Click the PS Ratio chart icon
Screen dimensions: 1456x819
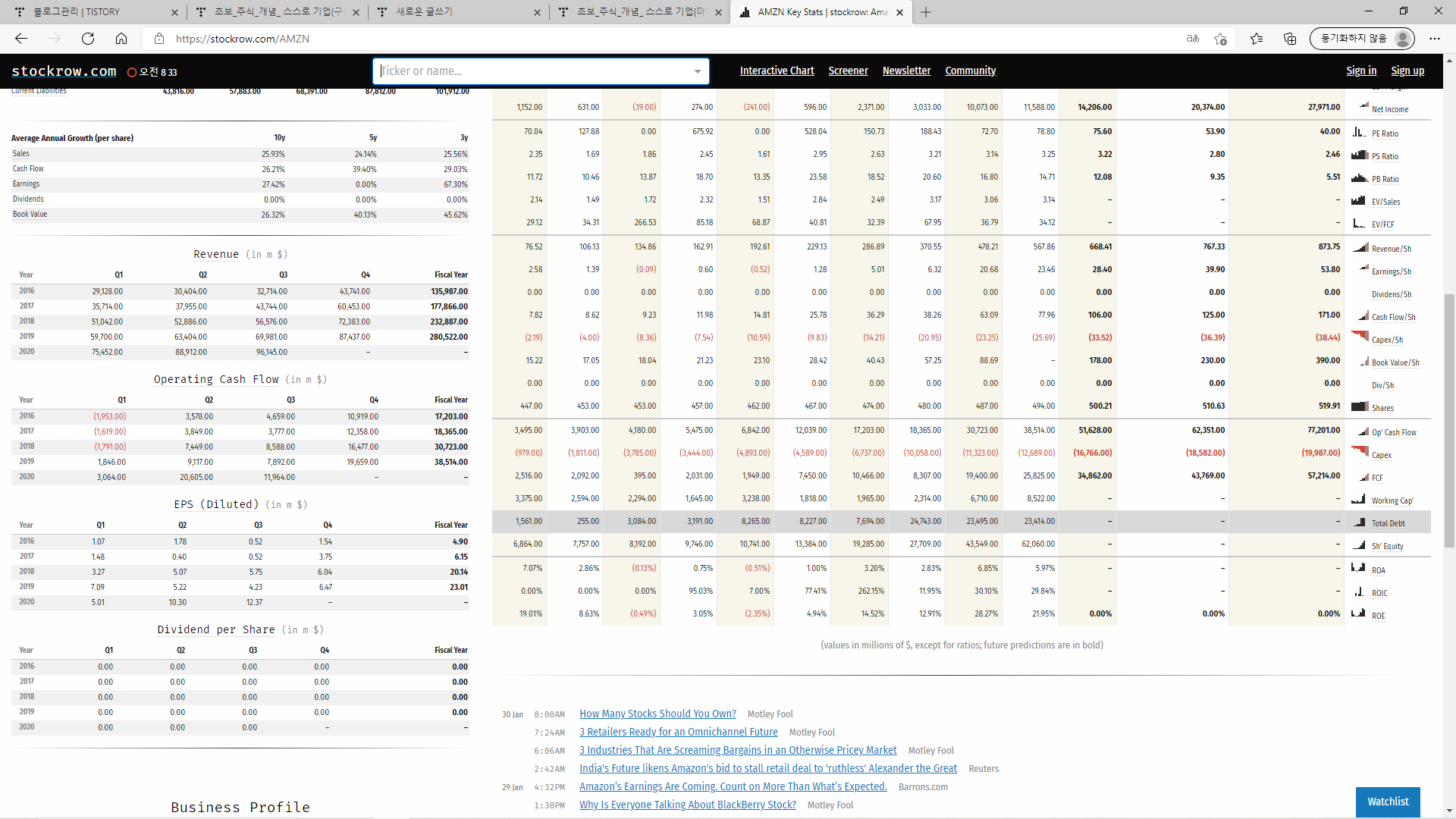coord(1359,155)
